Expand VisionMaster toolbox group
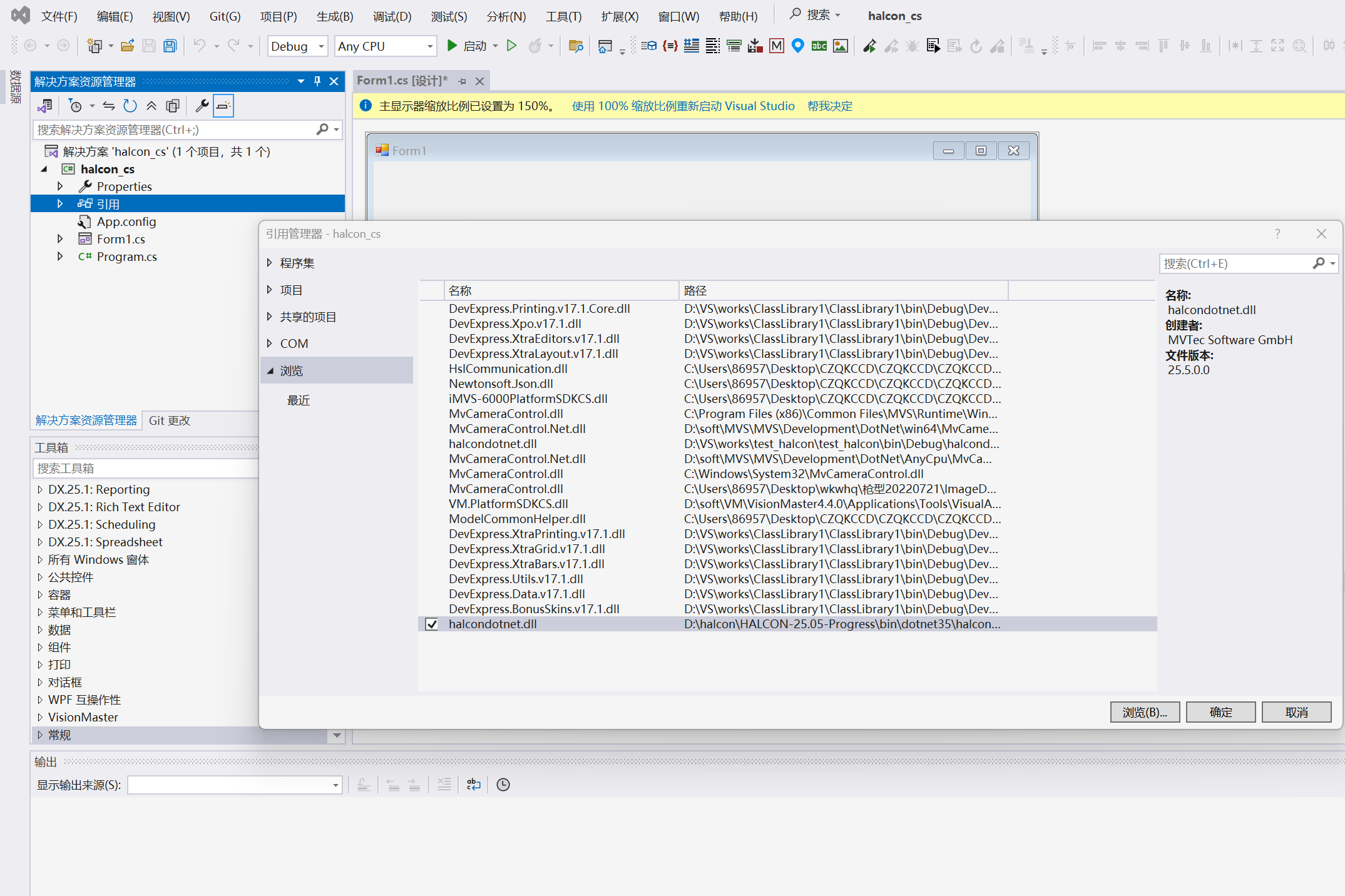This screenshot has width=1345, height=896. (40, 717)
